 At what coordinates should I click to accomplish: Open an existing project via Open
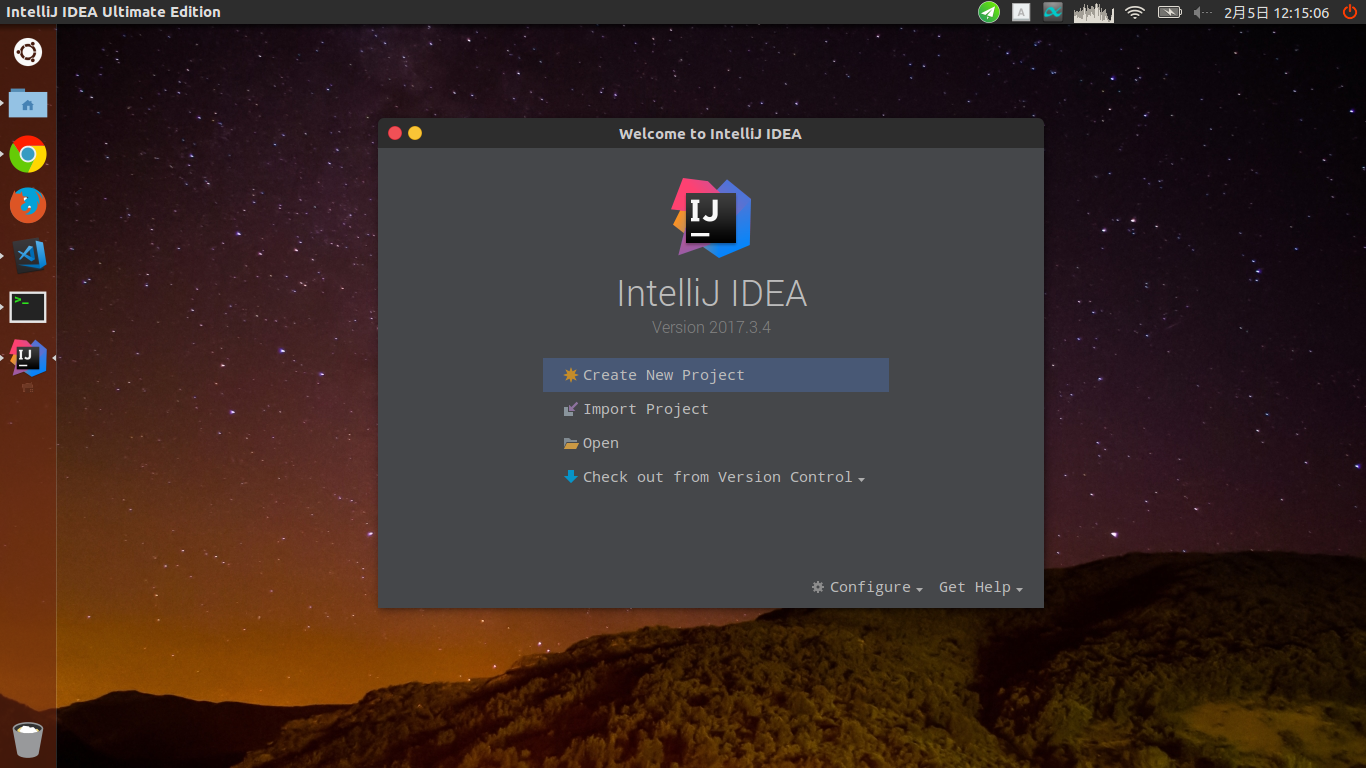(x=600, y=443)
